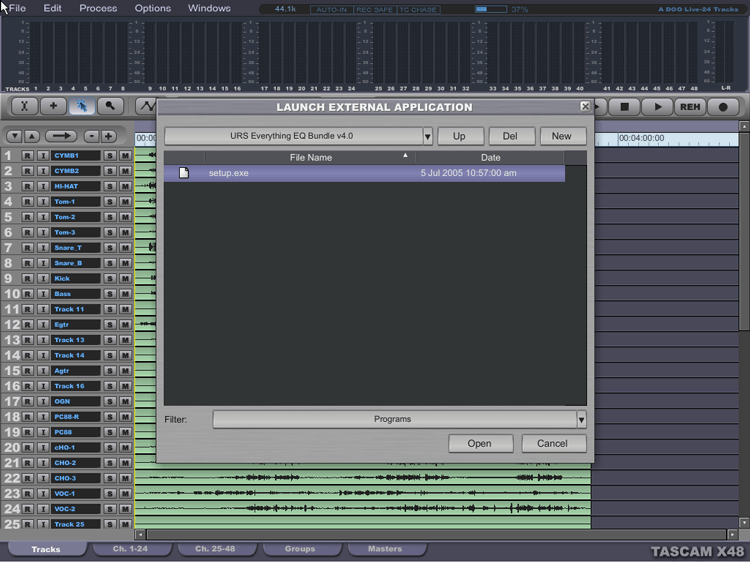Click the 37% disk usage progress bar
Viewport: 750px width, 562px height.
491,9
